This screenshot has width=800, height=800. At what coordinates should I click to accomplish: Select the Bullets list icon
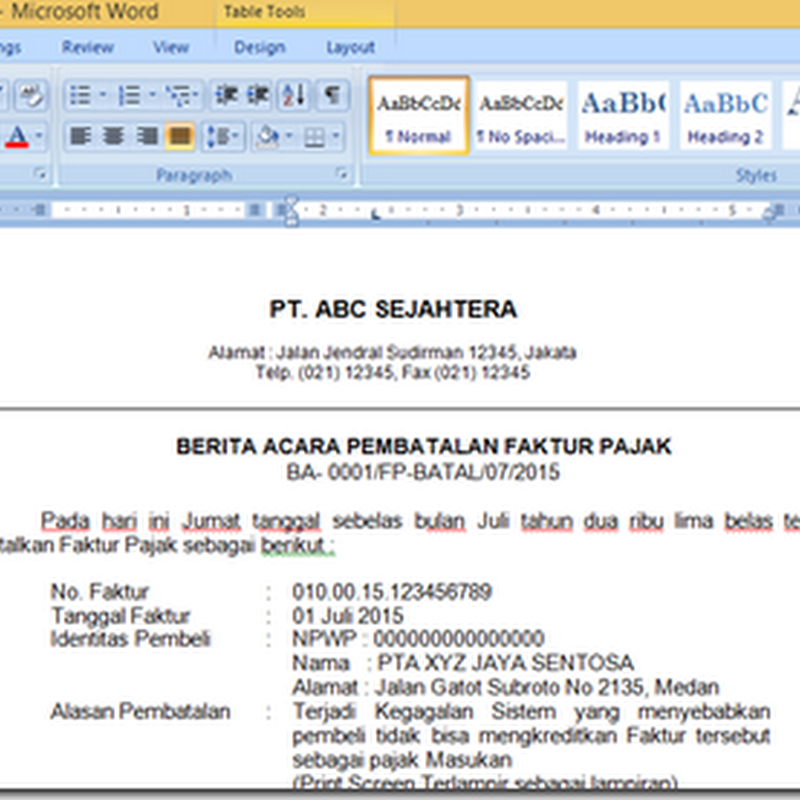click(80, 95)
